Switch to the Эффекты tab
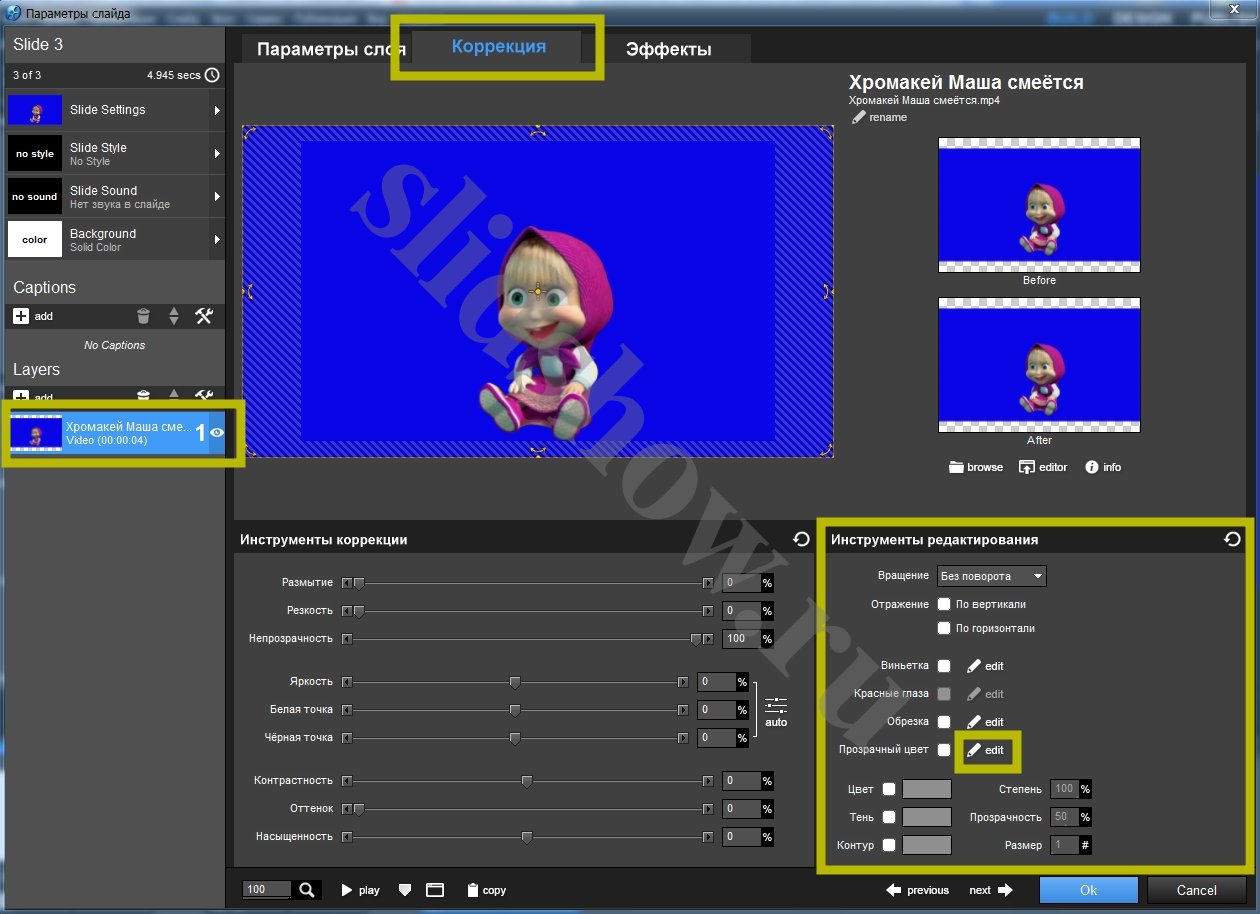 [x=668, y=50]
